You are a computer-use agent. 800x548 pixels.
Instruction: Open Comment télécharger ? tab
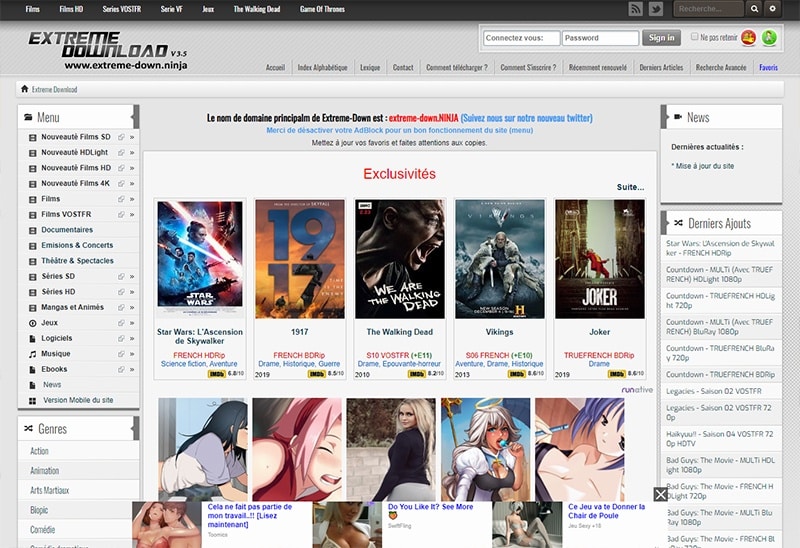[x=457, y=67]
